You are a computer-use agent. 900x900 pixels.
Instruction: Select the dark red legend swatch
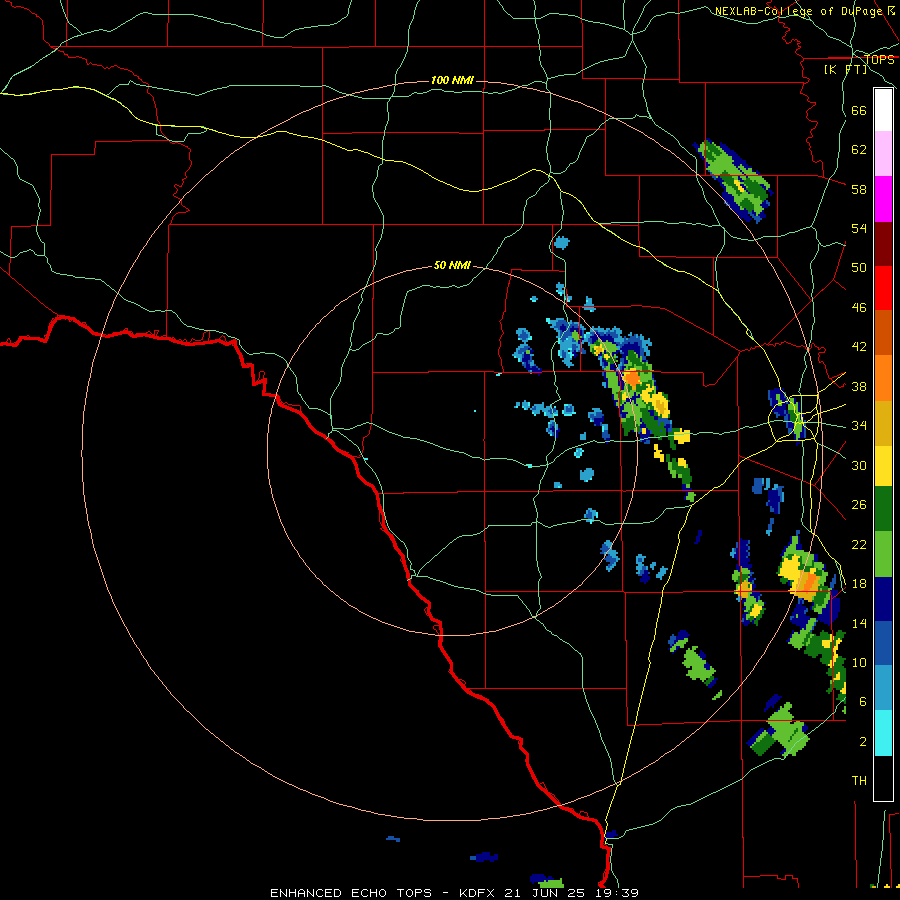pos(883,244)
